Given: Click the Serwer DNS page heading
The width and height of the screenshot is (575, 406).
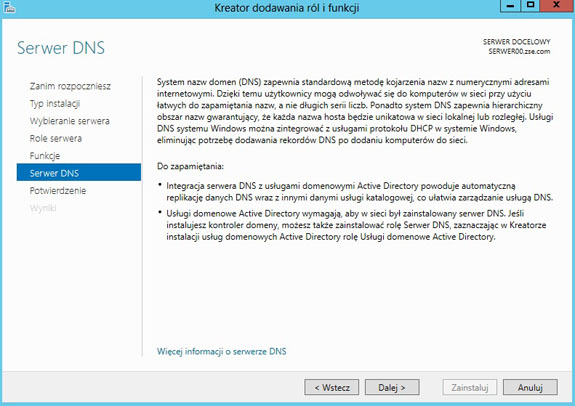Looking at the screenshot, I should point(61,48).
